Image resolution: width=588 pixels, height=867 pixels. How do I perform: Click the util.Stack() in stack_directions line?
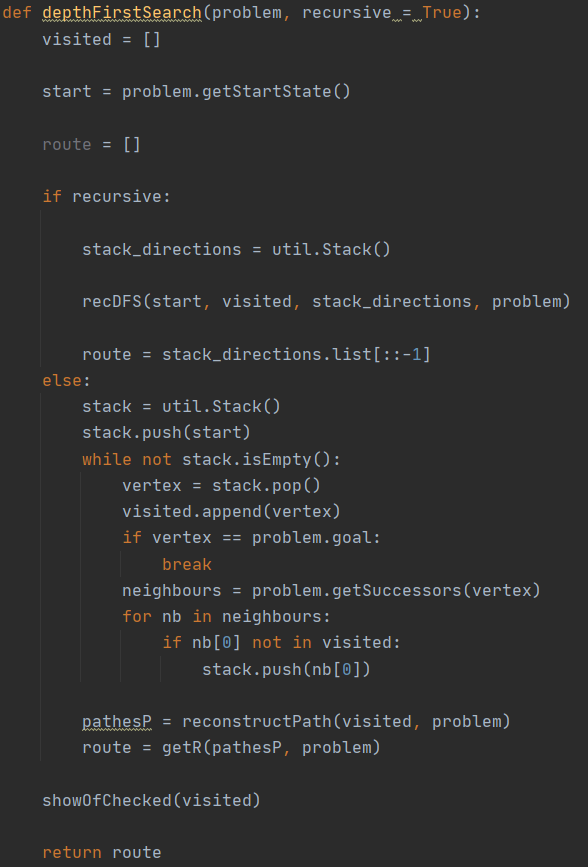[331, 249]
